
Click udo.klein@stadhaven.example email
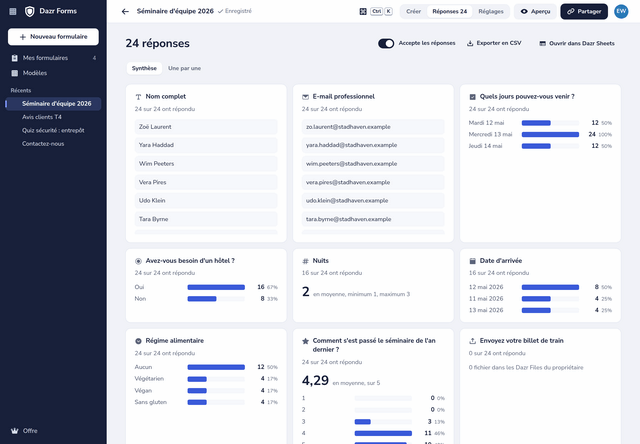coord(373,201)
